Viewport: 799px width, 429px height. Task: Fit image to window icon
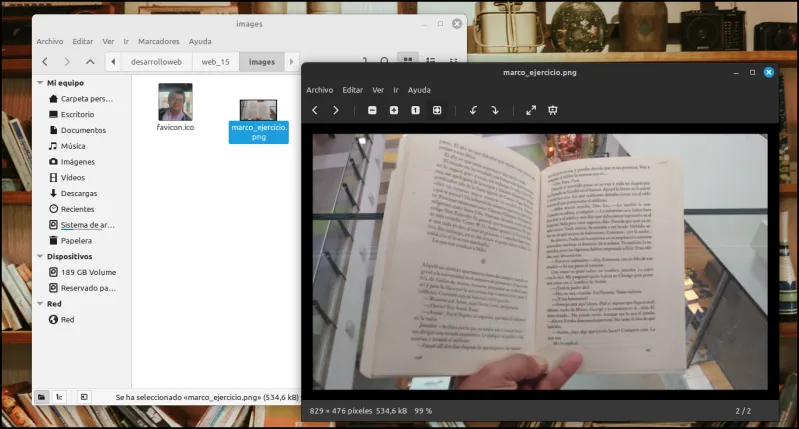pos(437,110)
